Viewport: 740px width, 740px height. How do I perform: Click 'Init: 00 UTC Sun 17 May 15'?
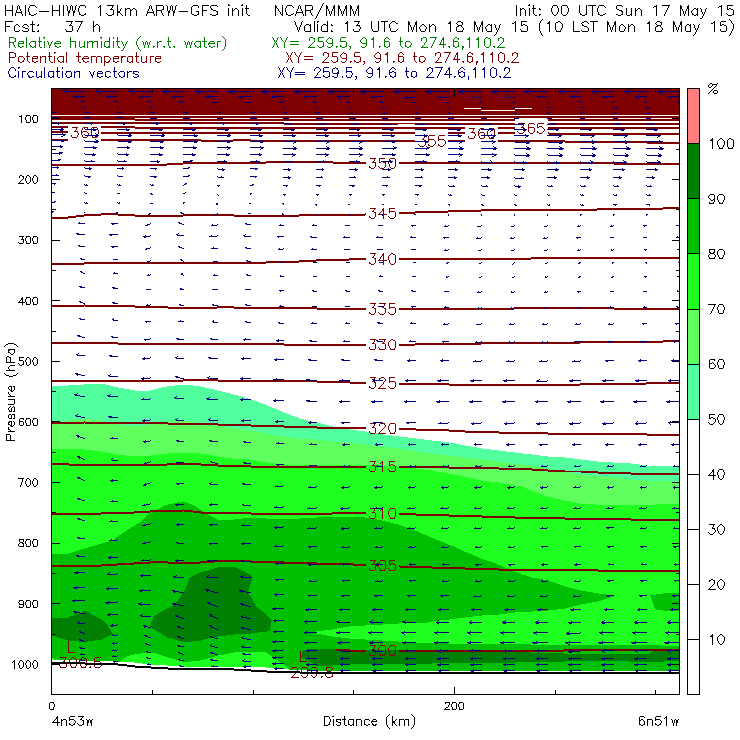[x=624, y=10]
